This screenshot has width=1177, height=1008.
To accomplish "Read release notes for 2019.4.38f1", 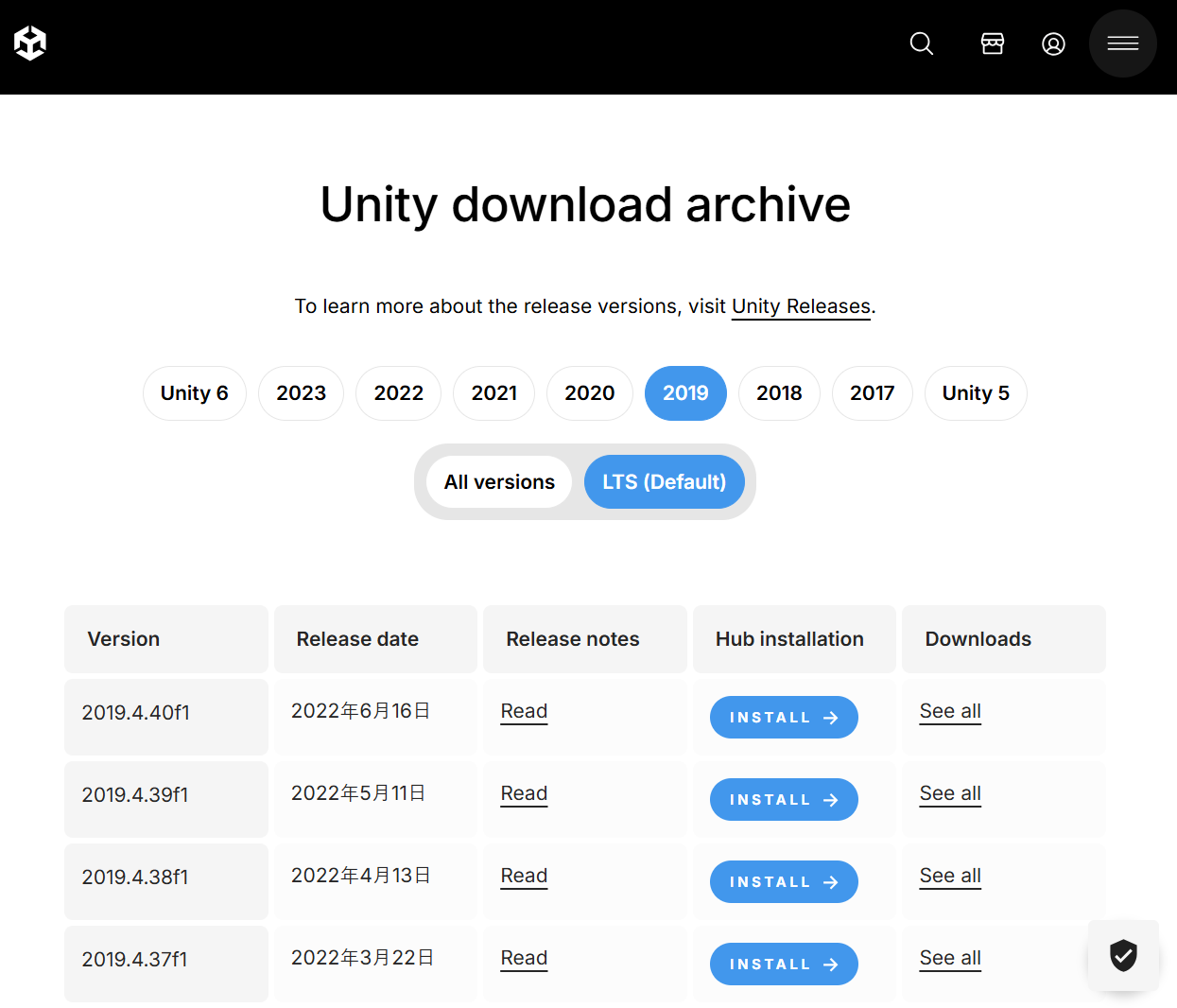I will pyautogui.click(x=524, y=876).
